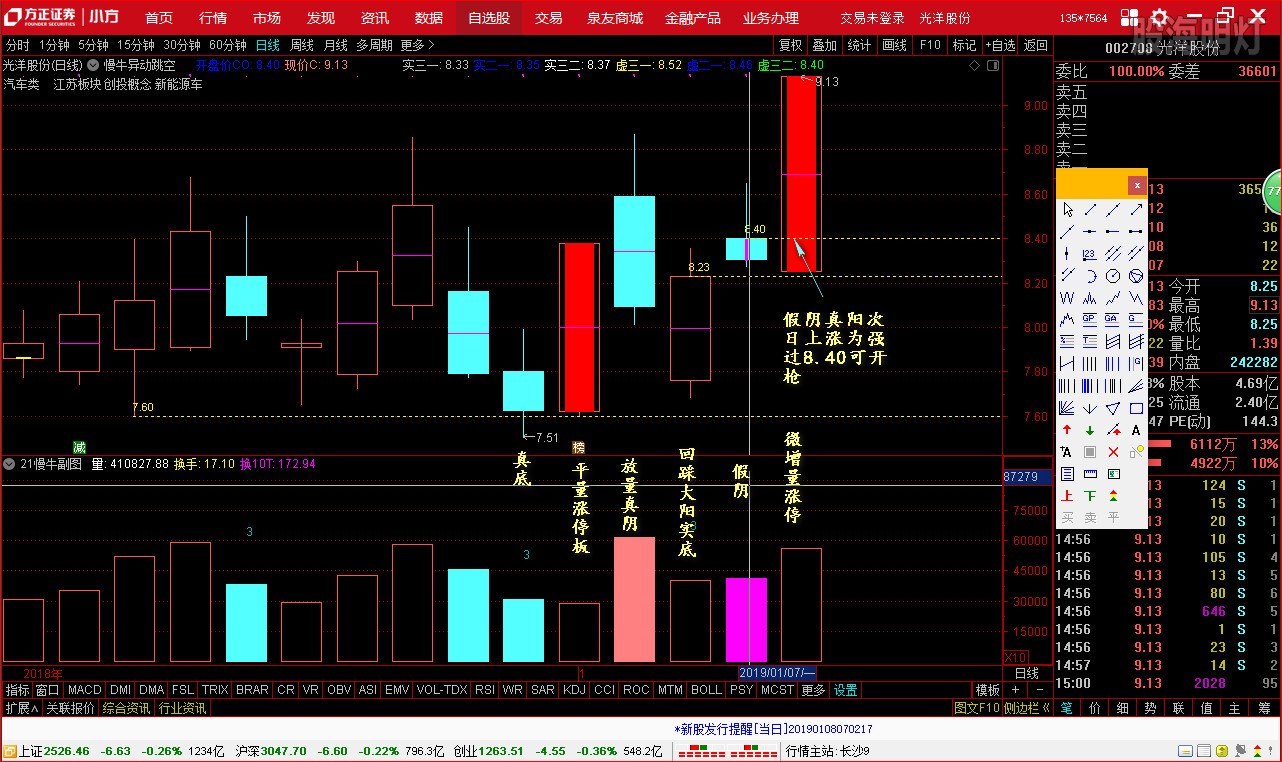Select the BOLL indicator tab
This screenshot has height=762, width=1282.
point(706,690)
